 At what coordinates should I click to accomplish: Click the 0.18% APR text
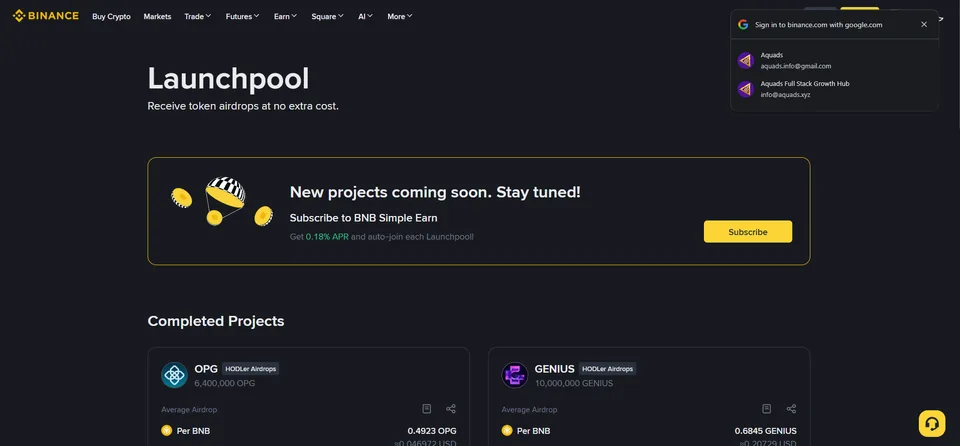click(x=327, y=236)
